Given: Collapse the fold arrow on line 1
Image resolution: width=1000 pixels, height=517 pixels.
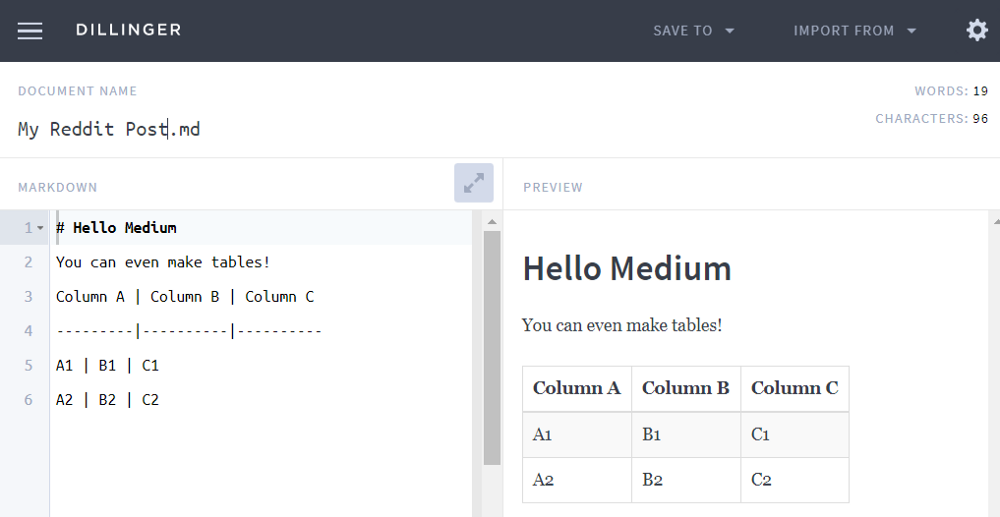Looking at the screenshot, I should (x=41, y=228).
